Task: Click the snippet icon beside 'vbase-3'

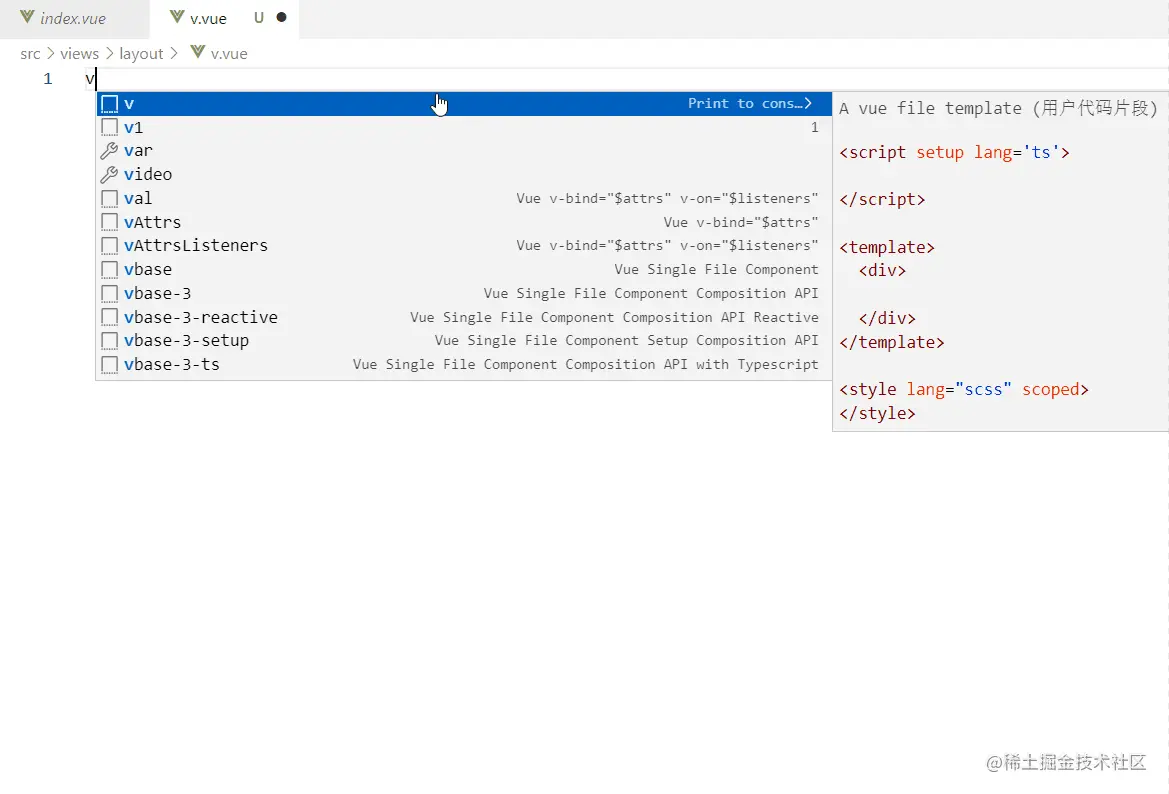Action: [x=110, y=293]
